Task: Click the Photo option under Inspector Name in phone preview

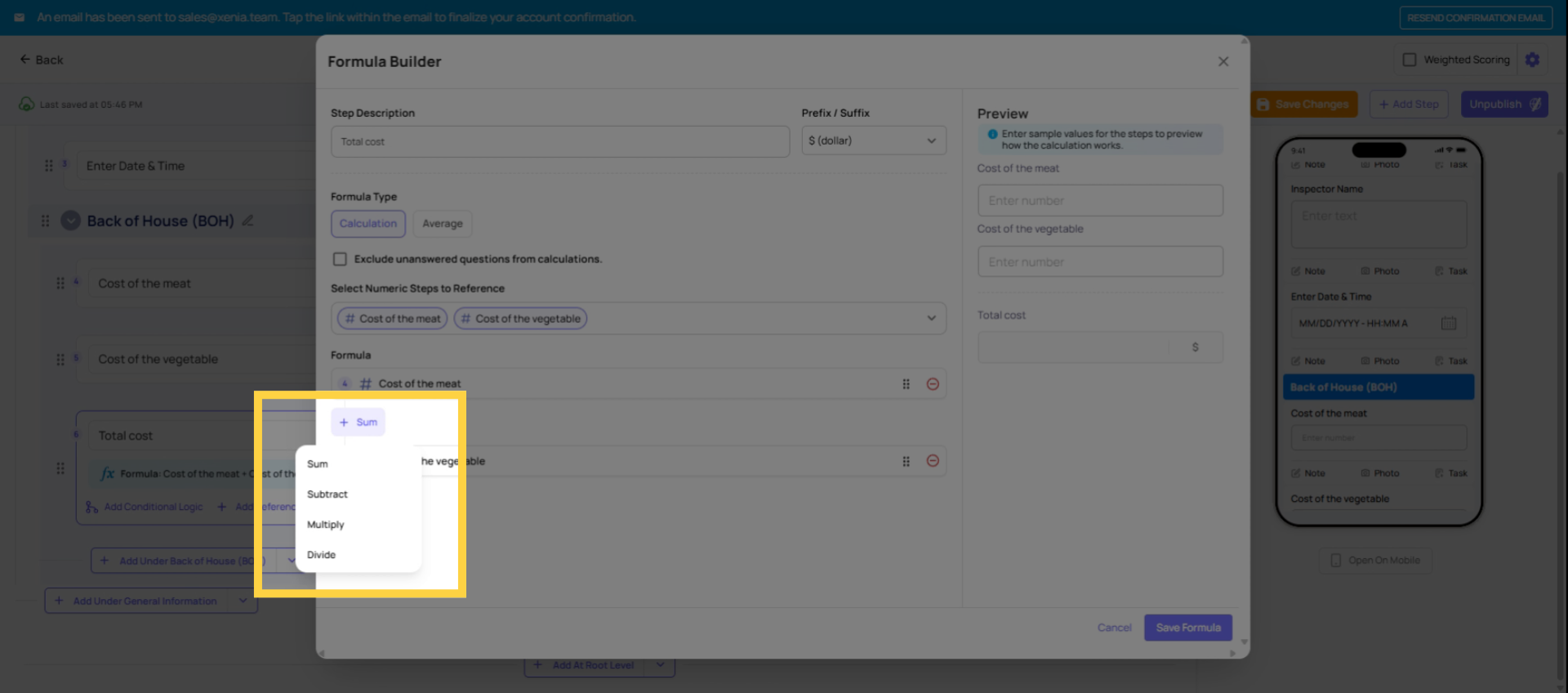Action: [x=1380, y=271]
